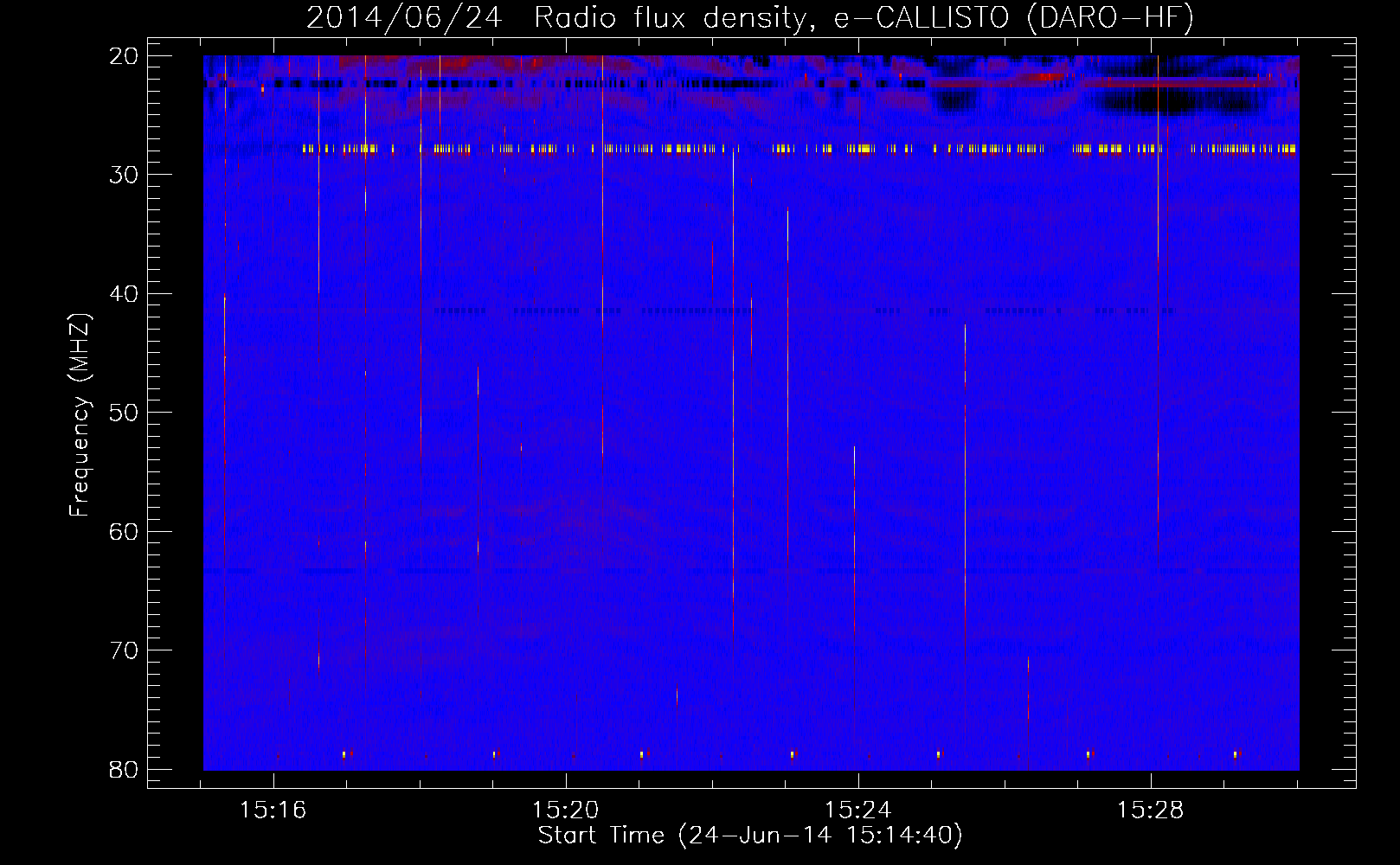1400x865 pixels.
Task: Click the '70' frequency tick label
Action: (x=125, y=650)
